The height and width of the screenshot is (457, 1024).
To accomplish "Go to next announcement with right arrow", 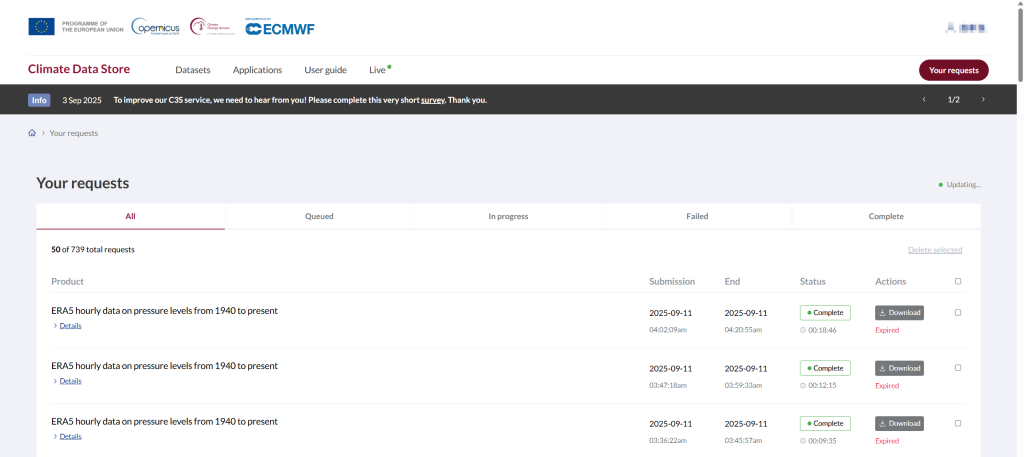I will point(983,100).
